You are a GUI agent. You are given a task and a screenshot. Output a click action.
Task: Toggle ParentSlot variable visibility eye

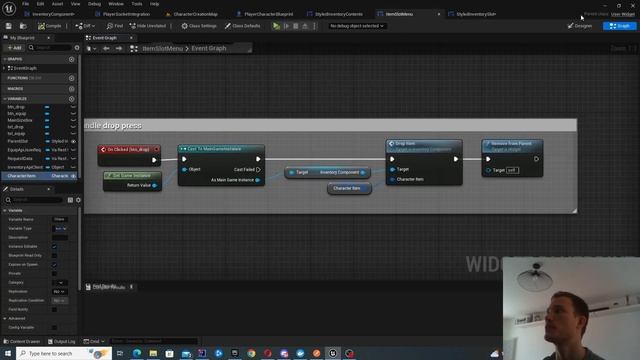pyautogui.click(x=73, y=141)
